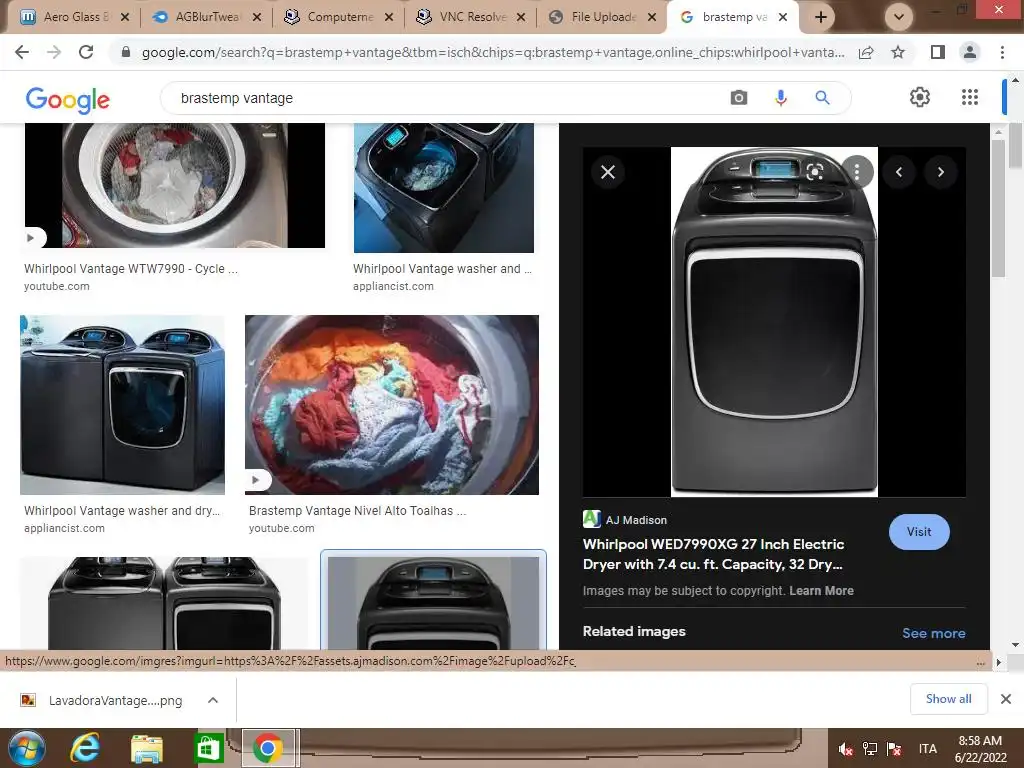Open Brastemp Vantage Nivel Alto Toalhas thumbnail
The image size is (1024, 768).
(x=392, y=405)
